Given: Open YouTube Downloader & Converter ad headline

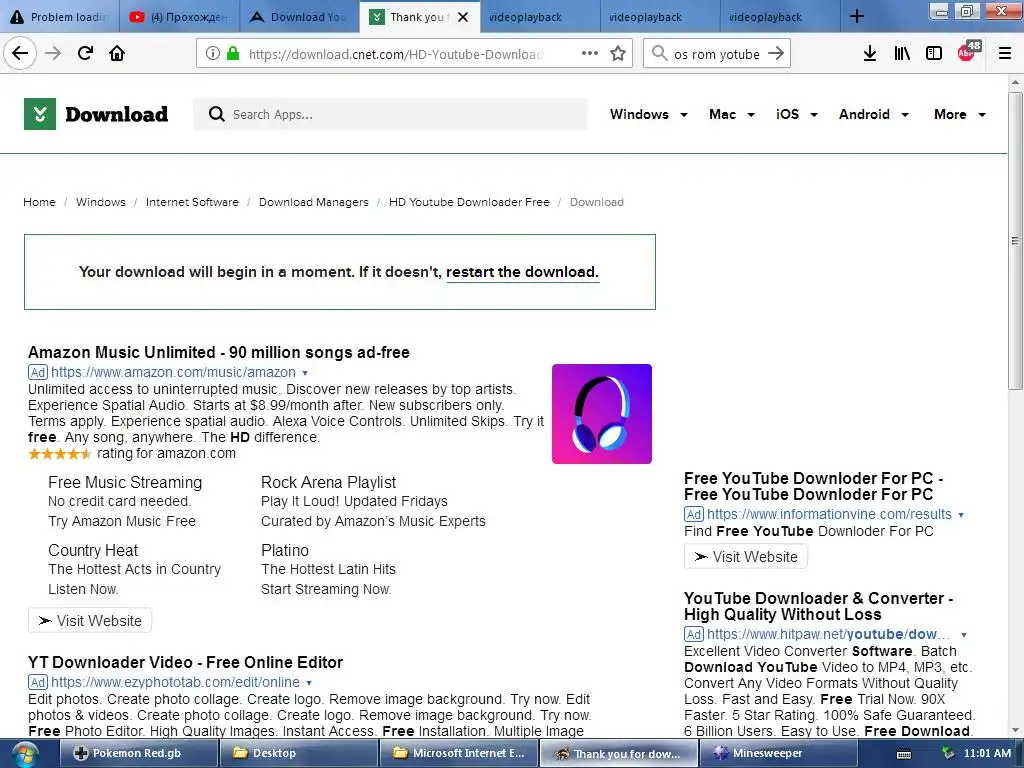Looking at the screenshot, I should tap(818, 606).
